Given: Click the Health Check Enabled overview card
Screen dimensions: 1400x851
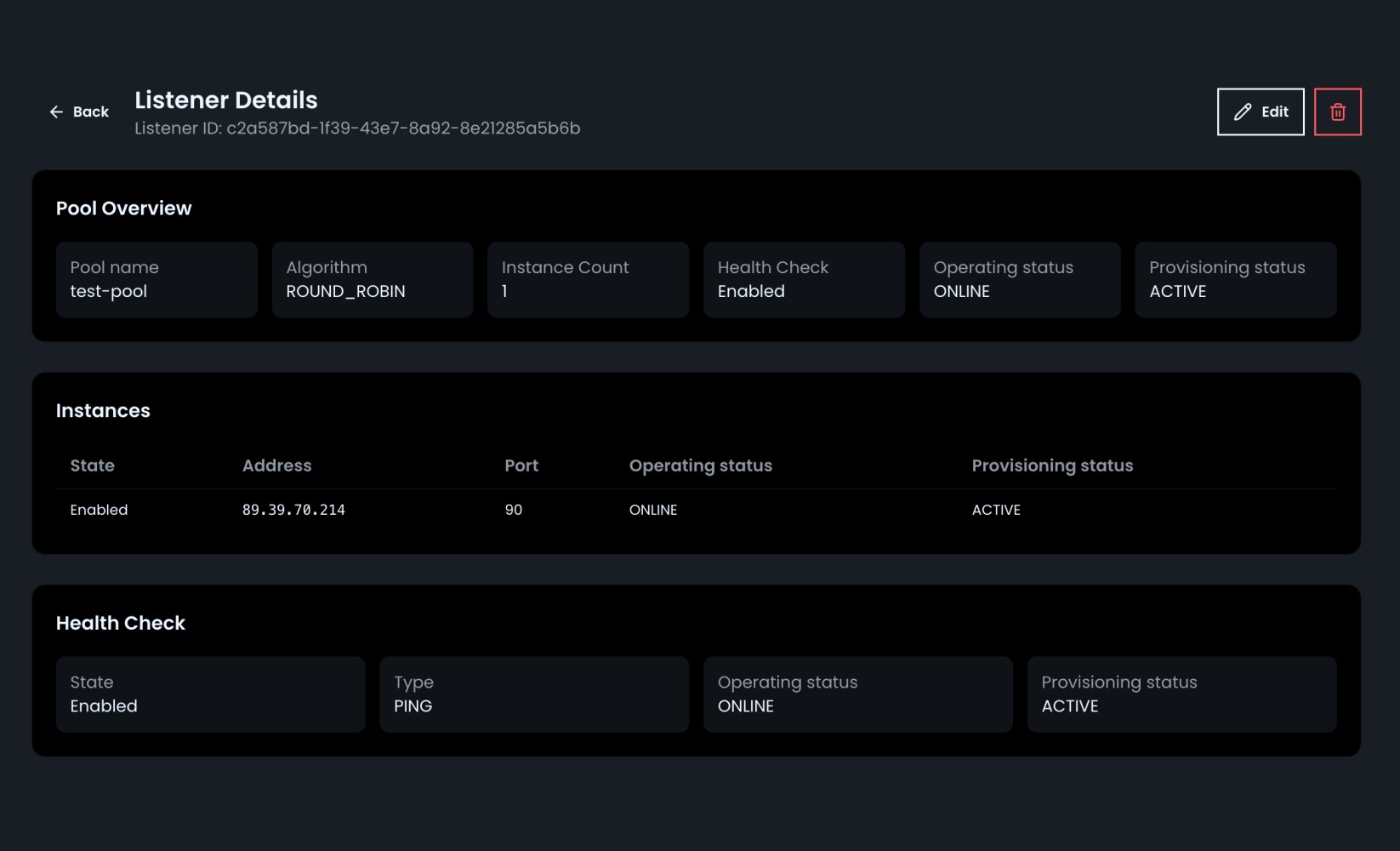Looking at the screenshot, I should tap(804, 279).
